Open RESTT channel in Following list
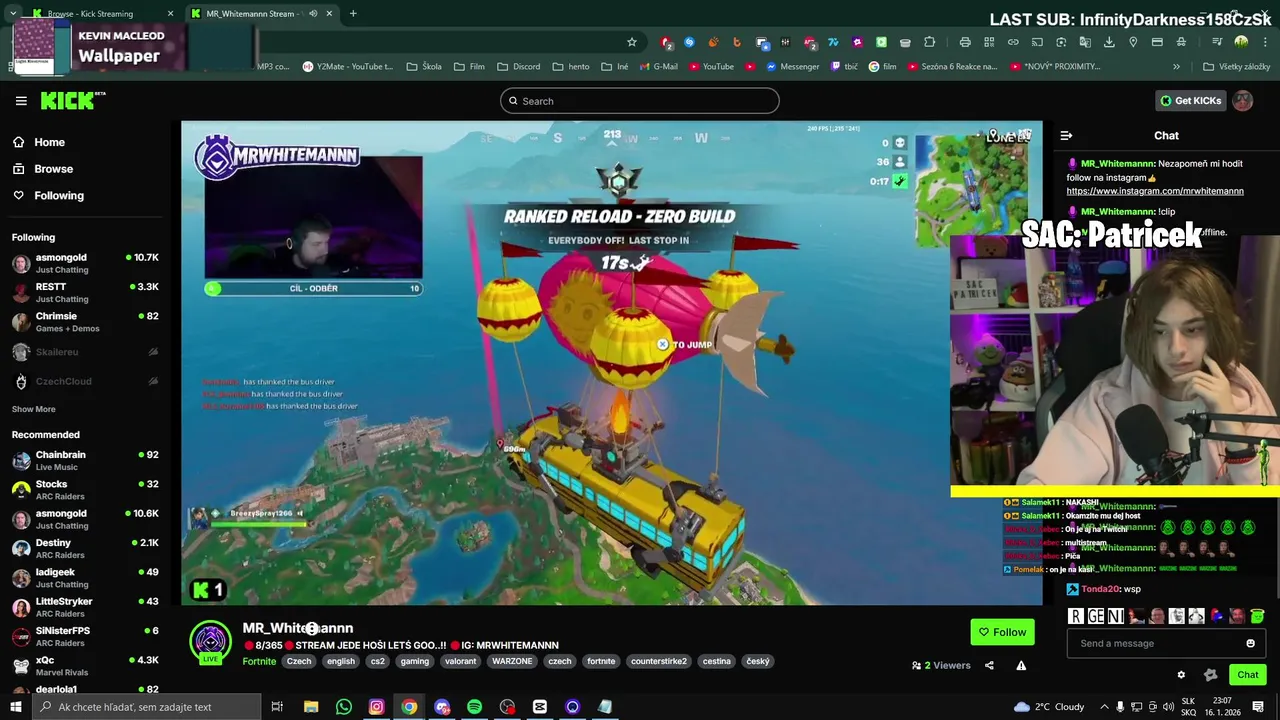 (85, 293)
